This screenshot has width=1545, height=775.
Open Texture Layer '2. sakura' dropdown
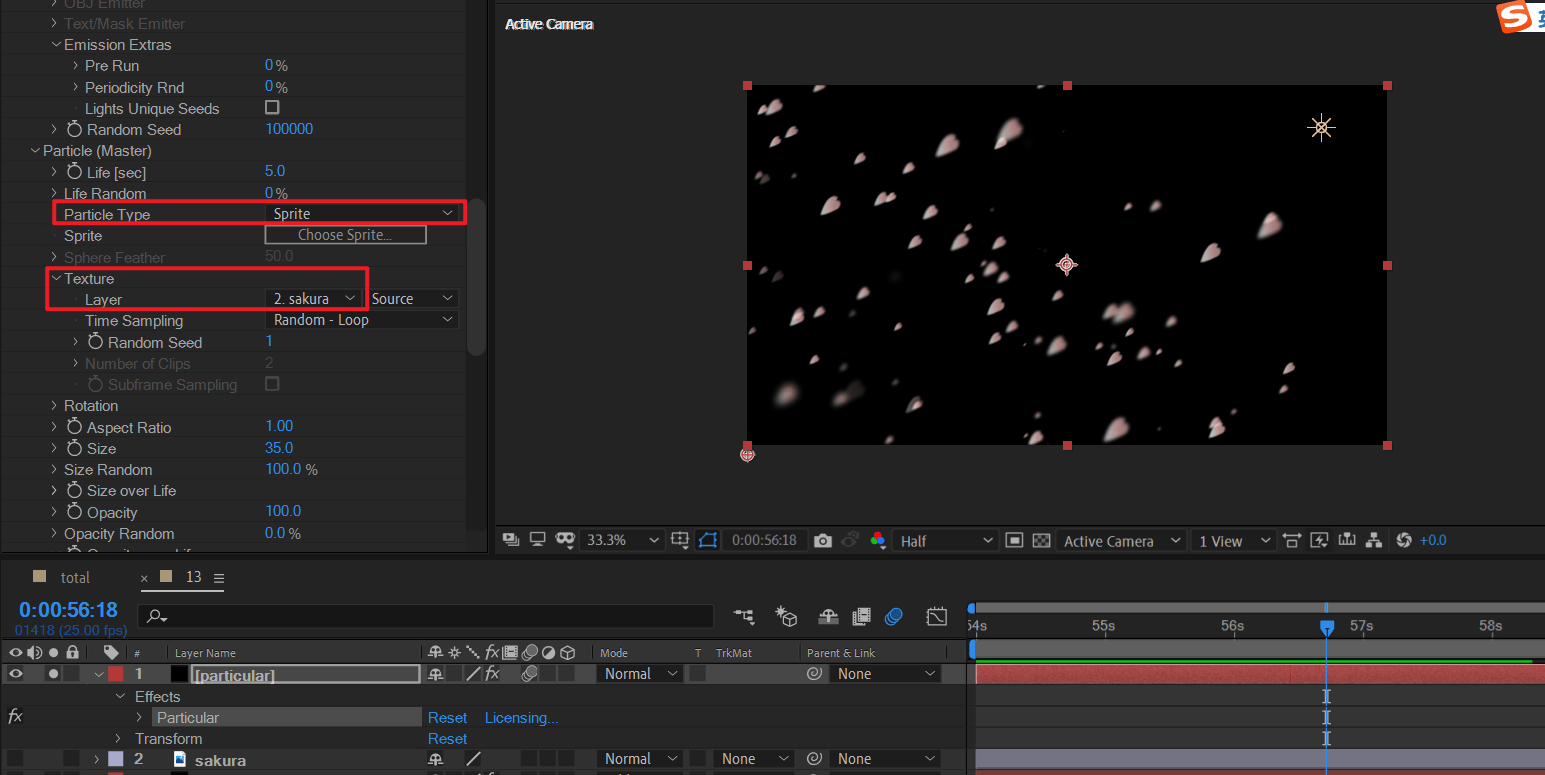[x=314, y=298]
